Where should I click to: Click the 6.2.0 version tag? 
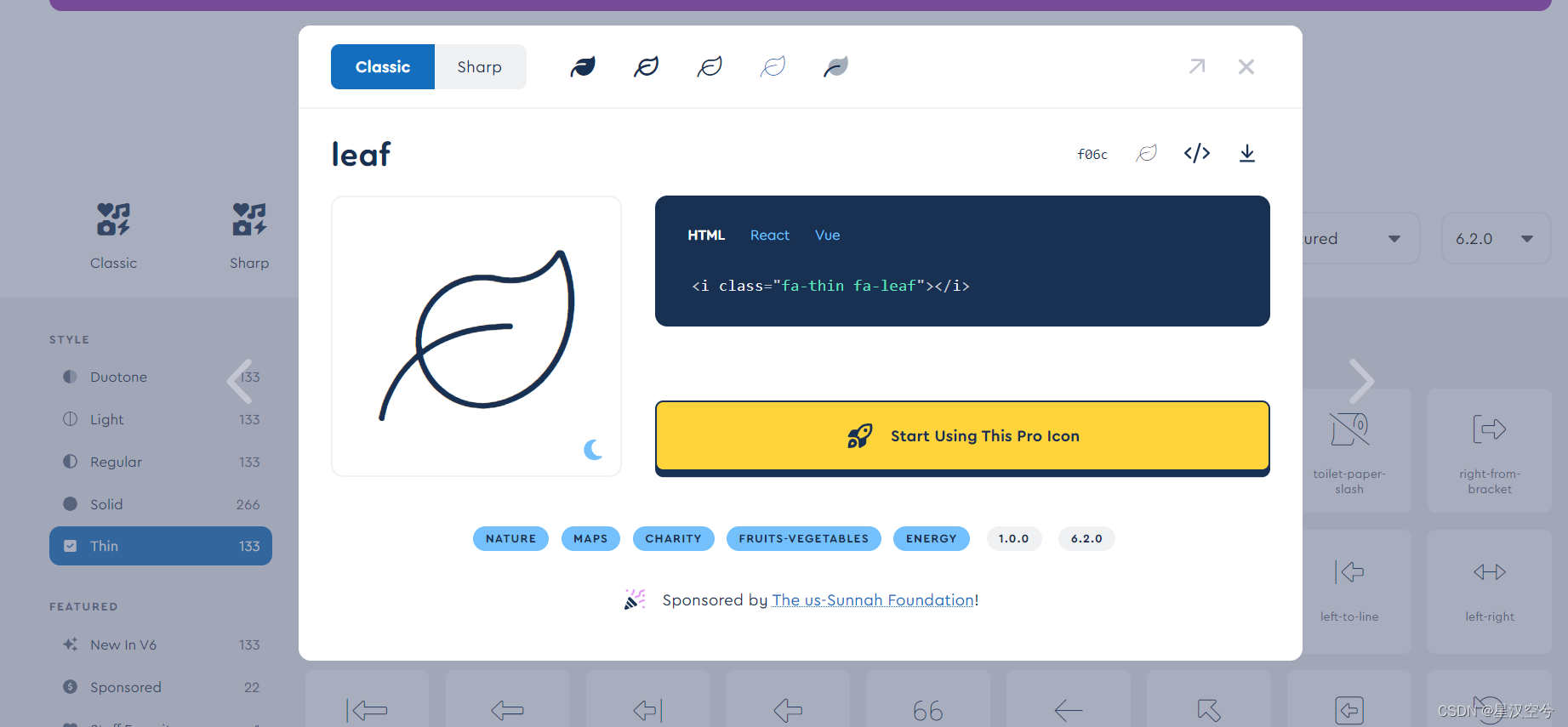1086,539
